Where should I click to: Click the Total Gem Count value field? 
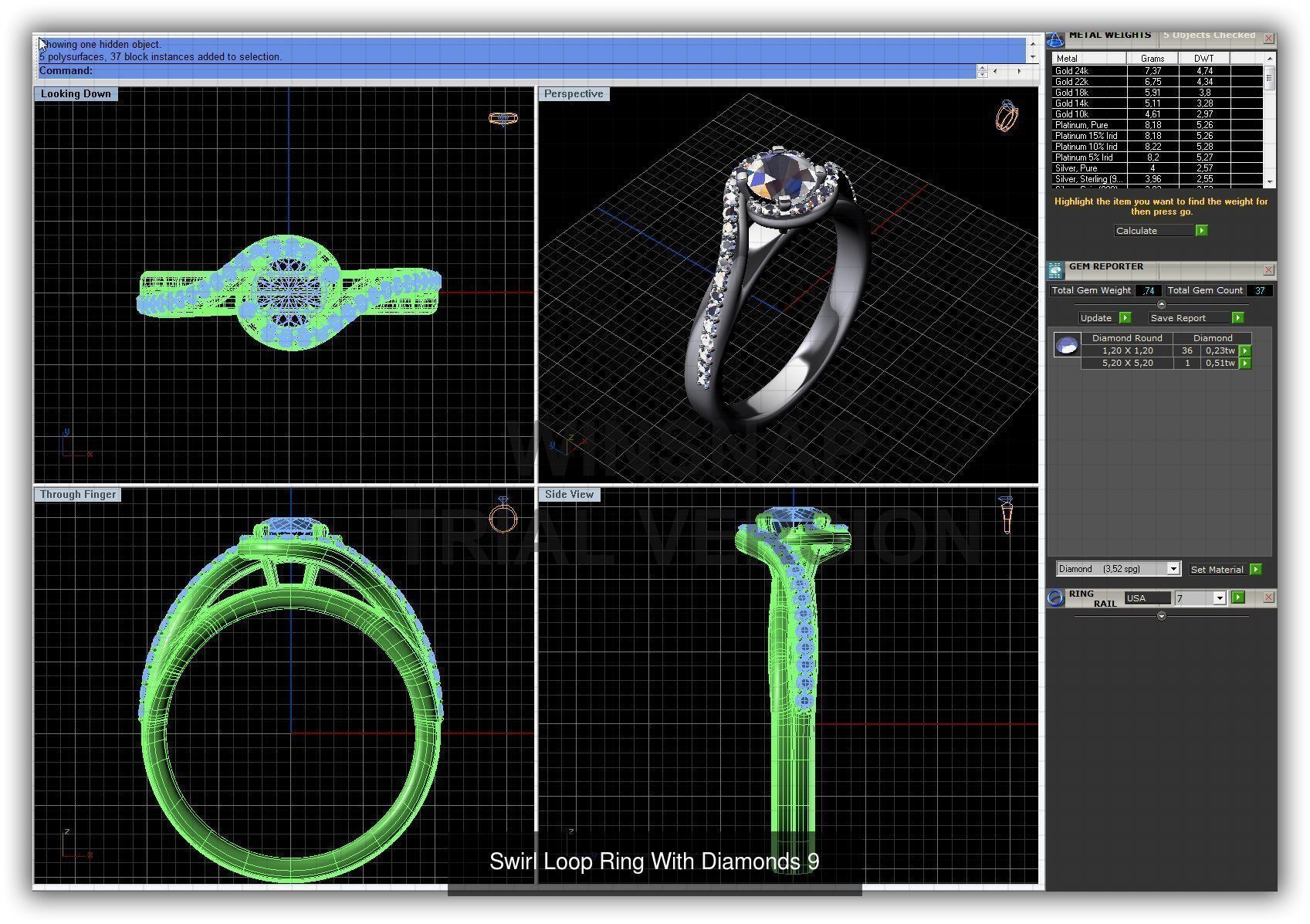[1259, 291]
